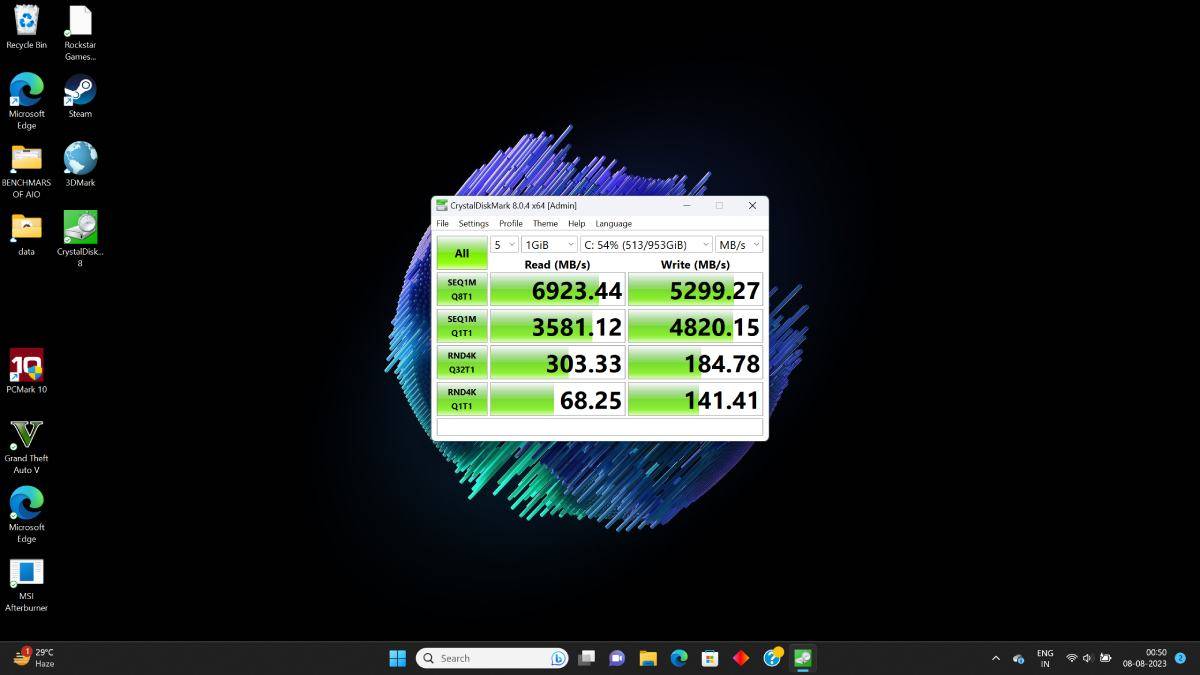The height and width of the screenshot is (675, 1200).
Task: Run the SEQ1M Q8T1 test
Action: pos(462,289)
